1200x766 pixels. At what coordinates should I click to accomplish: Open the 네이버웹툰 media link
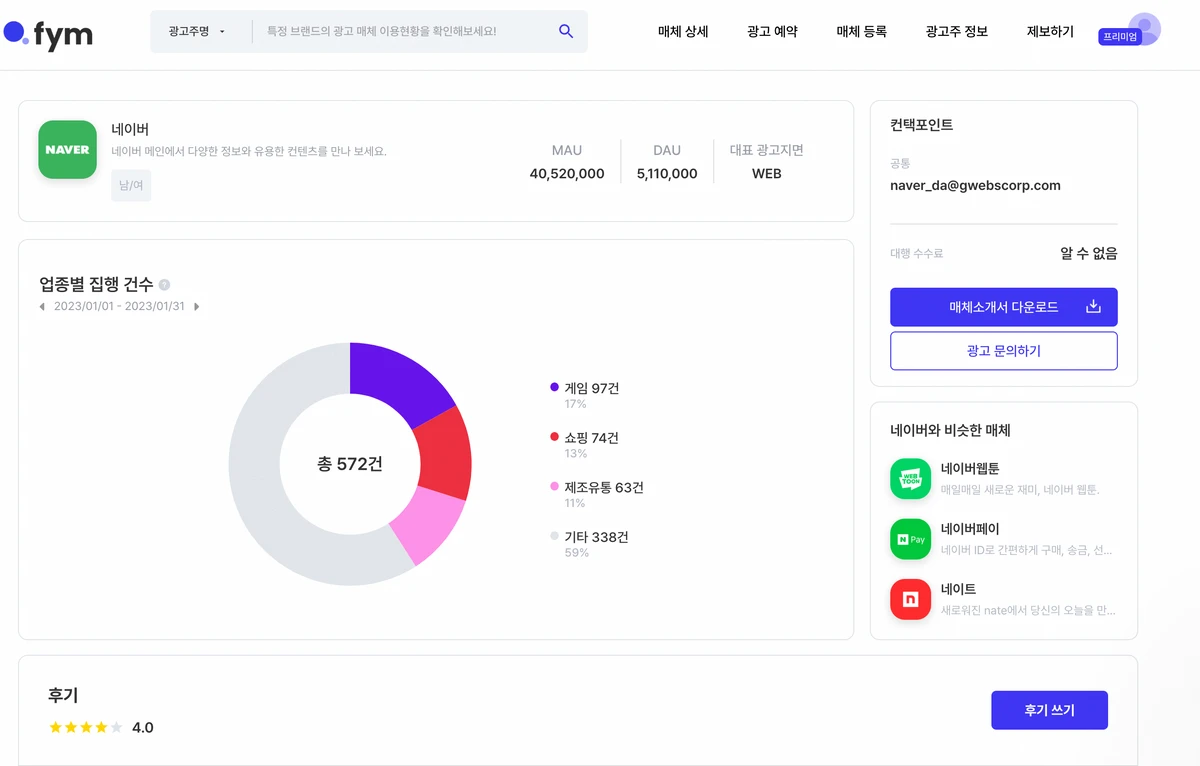point(970,468)
